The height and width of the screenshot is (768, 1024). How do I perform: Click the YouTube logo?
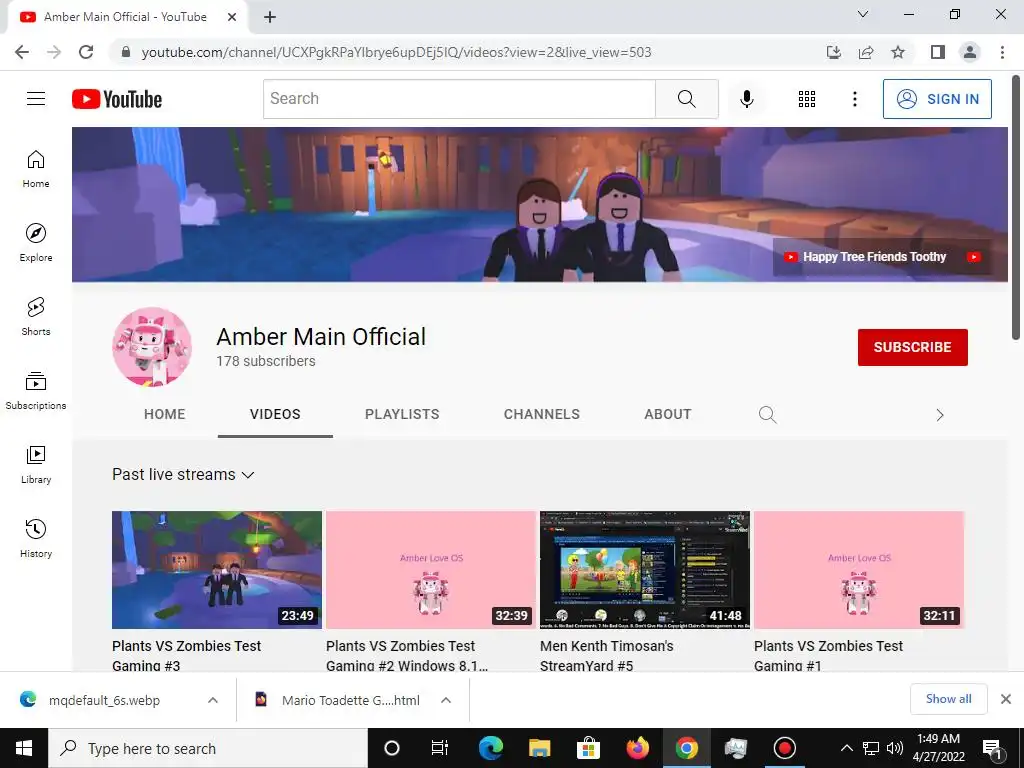point(117,99)
